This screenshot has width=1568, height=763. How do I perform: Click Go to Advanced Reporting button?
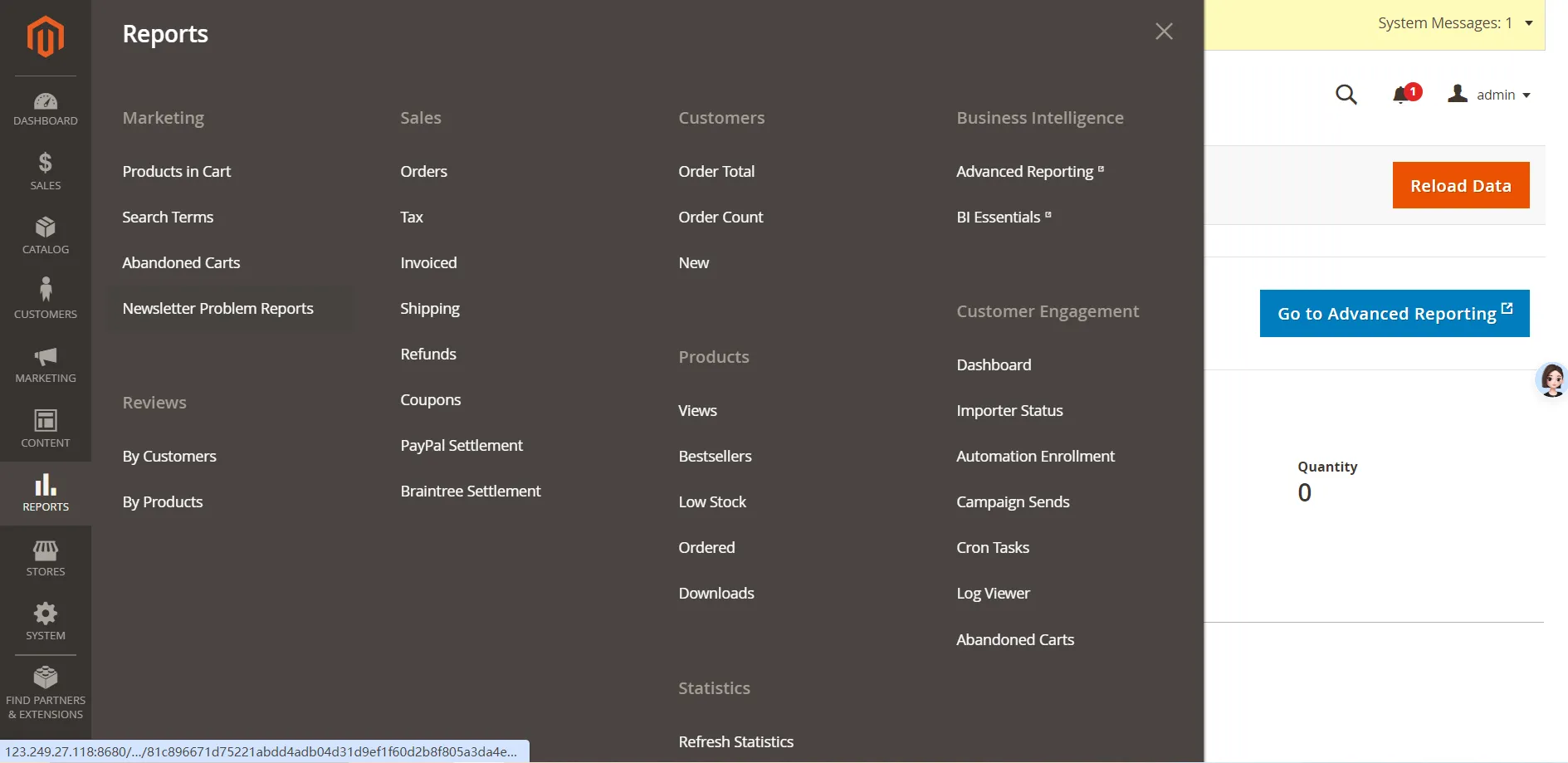pyautogui.click(x=1395, y=313)
